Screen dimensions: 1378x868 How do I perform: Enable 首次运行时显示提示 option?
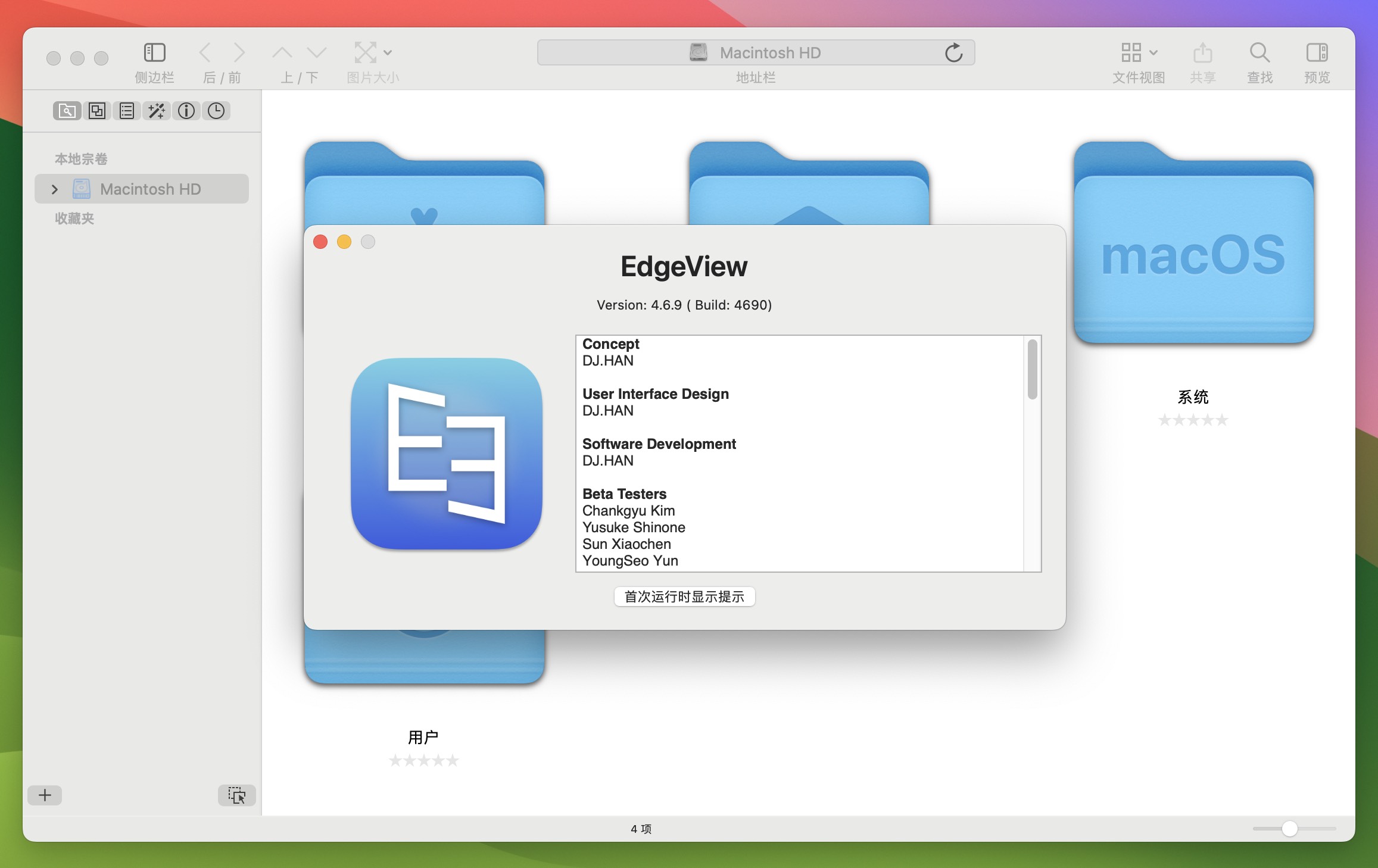(x=684, y=597)
